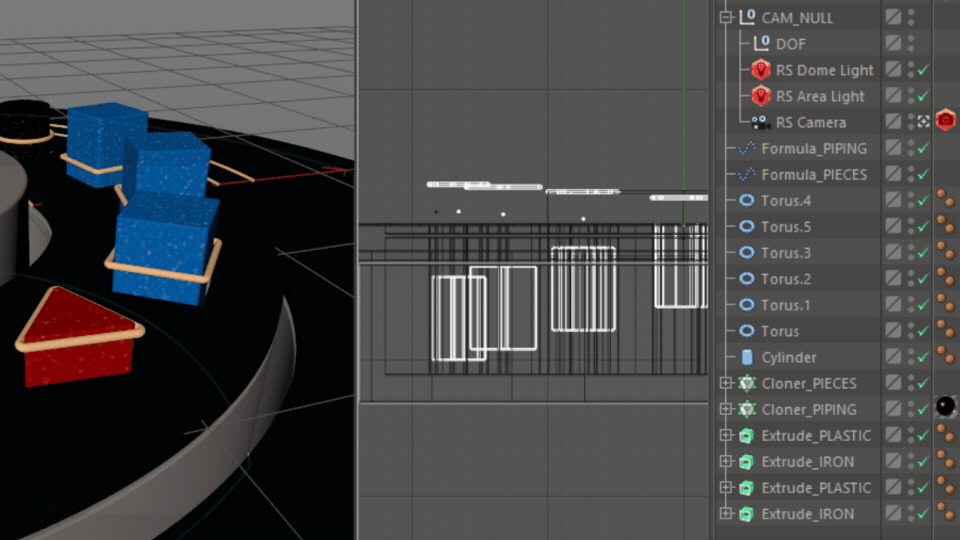Viewport: 960px width, 540px height.
Task: Expand the Cloner_PIECES hierarchy
Action: 727,383
